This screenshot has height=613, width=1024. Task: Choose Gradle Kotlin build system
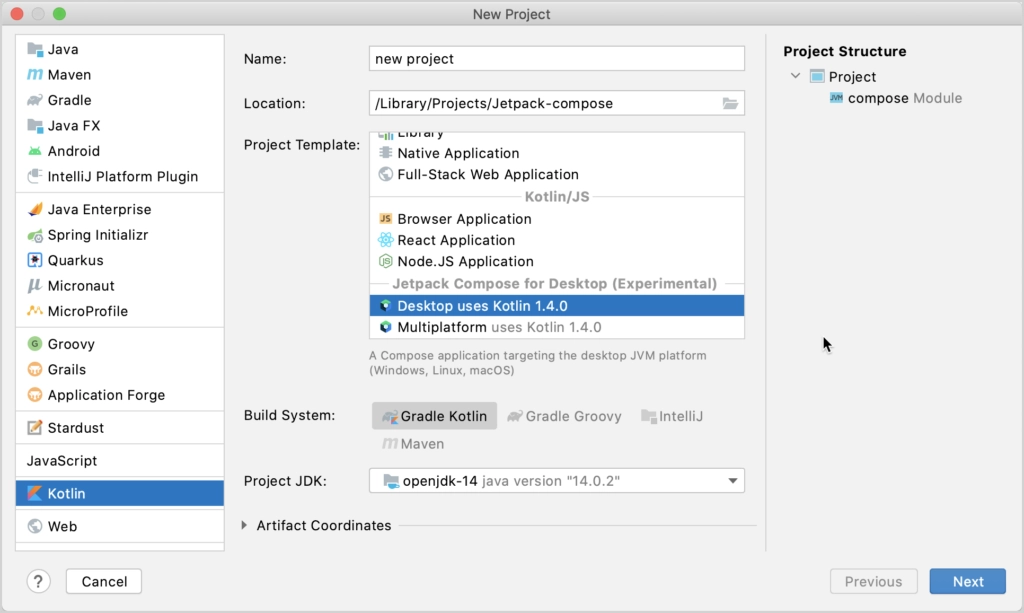pos(434,416)
